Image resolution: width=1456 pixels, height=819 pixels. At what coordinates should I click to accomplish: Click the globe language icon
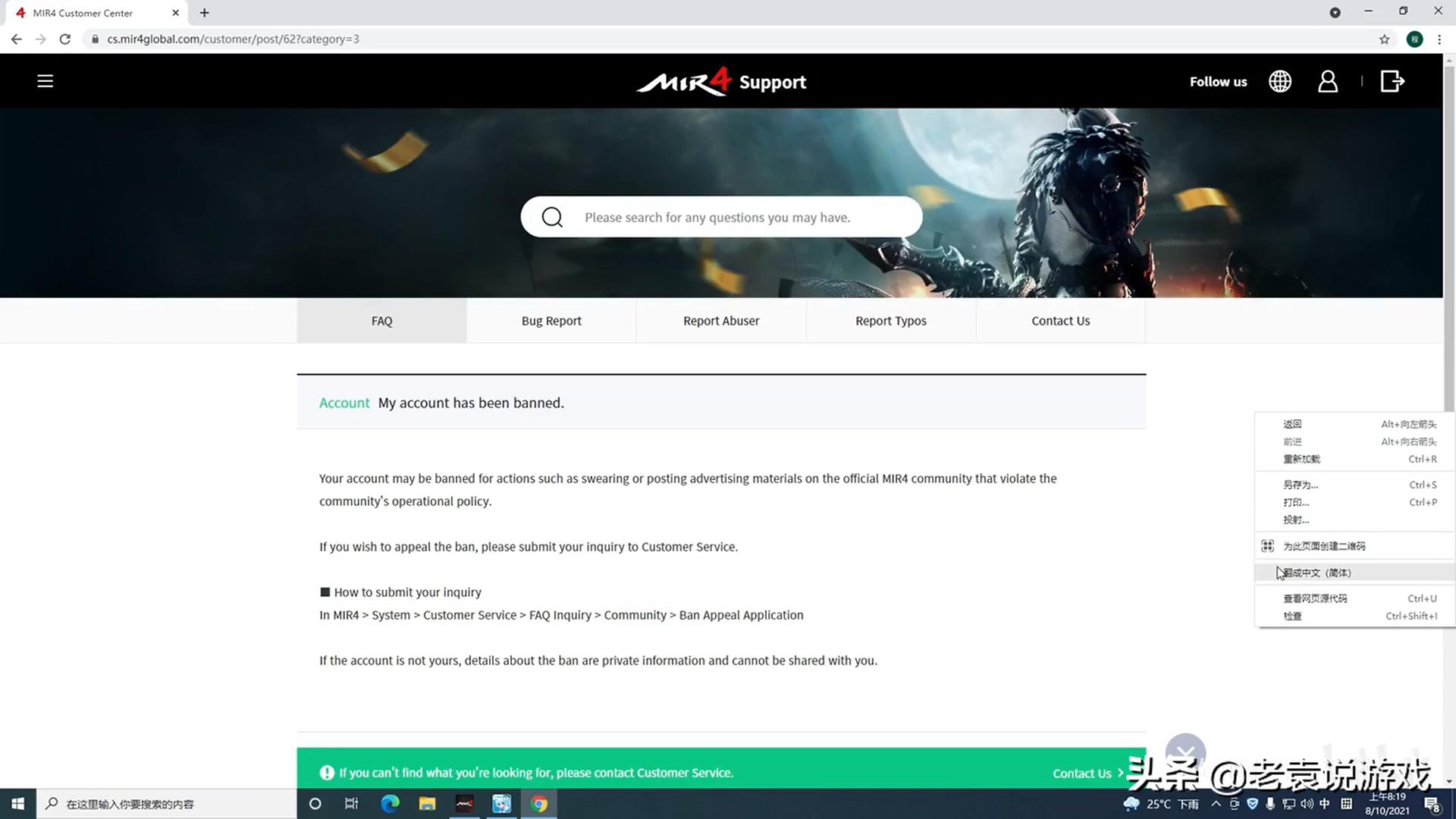click(1280, 81)
